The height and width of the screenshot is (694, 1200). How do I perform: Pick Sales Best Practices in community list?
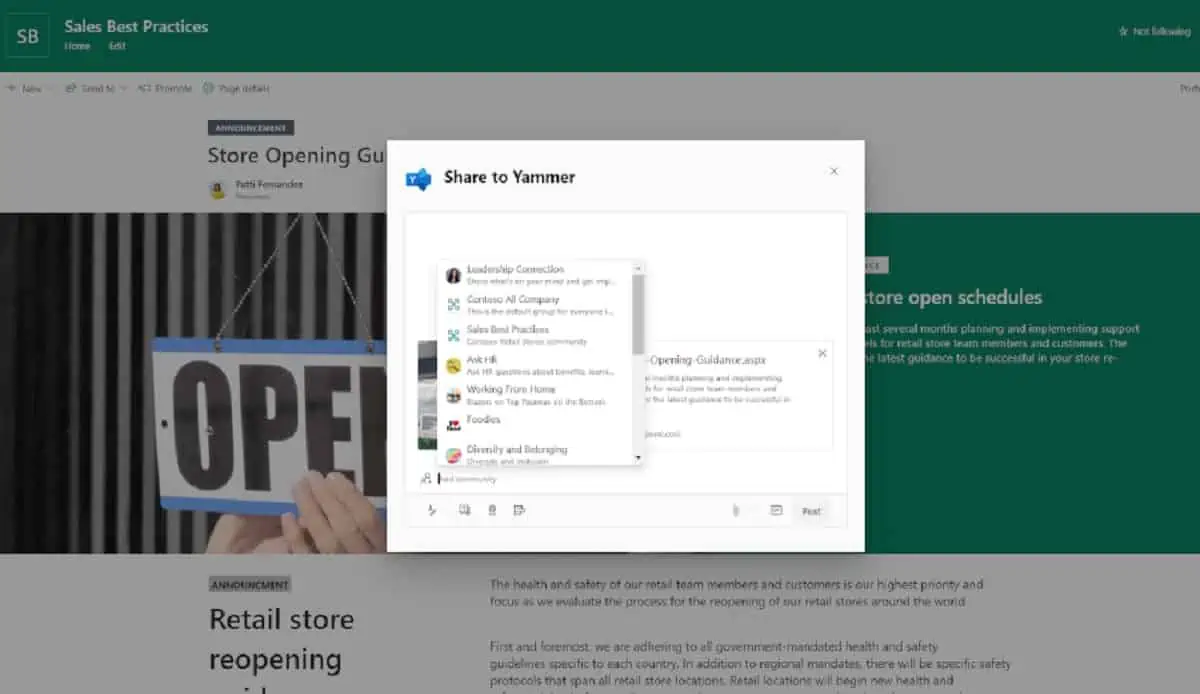tap(537, 335)
